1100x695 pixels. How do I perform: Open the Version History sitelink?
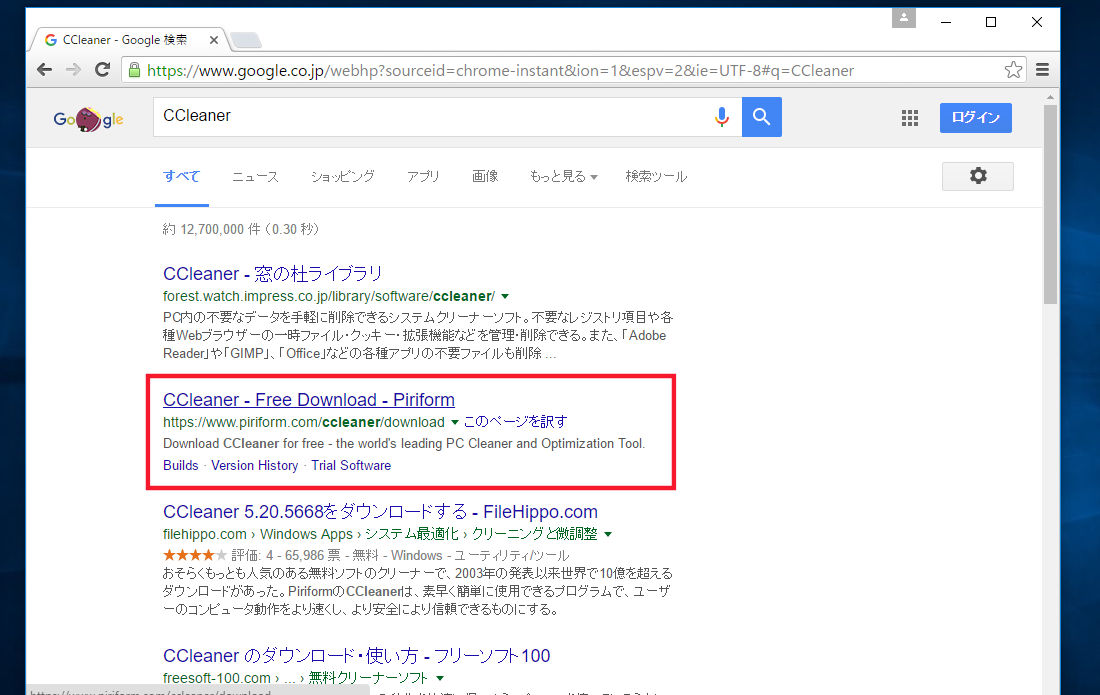tap(255, 466)
